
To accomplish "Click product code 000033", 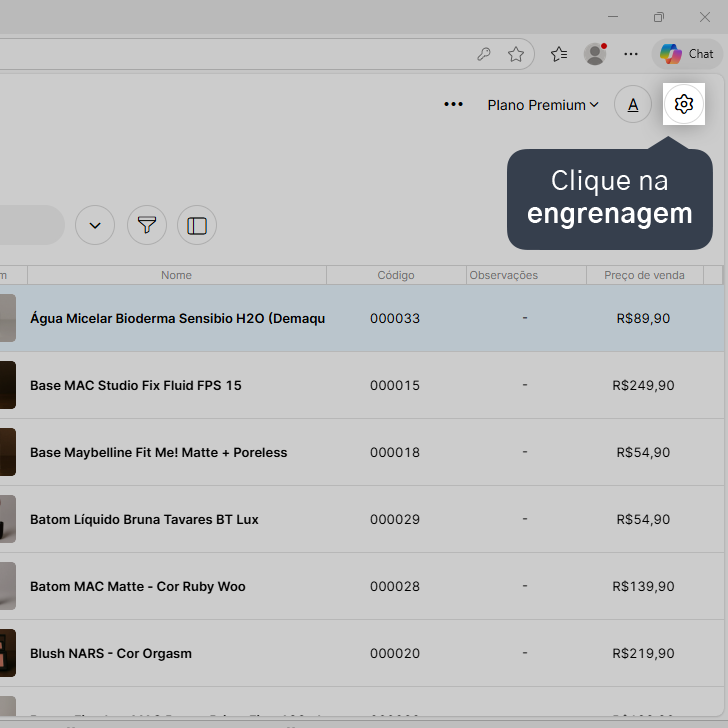I will pyautogui.click(x=395, y=318).
